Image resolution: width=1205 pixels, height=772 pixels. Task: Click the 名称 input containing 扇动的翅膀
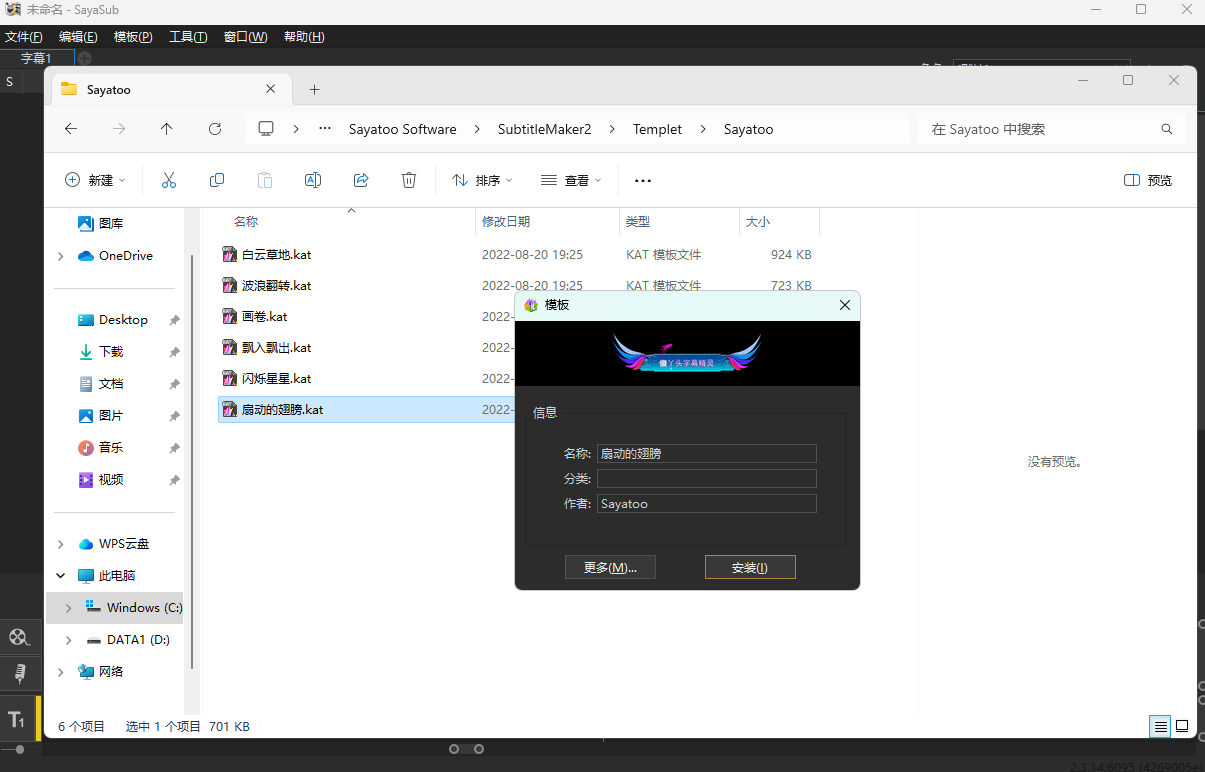[x=706, y=453]
